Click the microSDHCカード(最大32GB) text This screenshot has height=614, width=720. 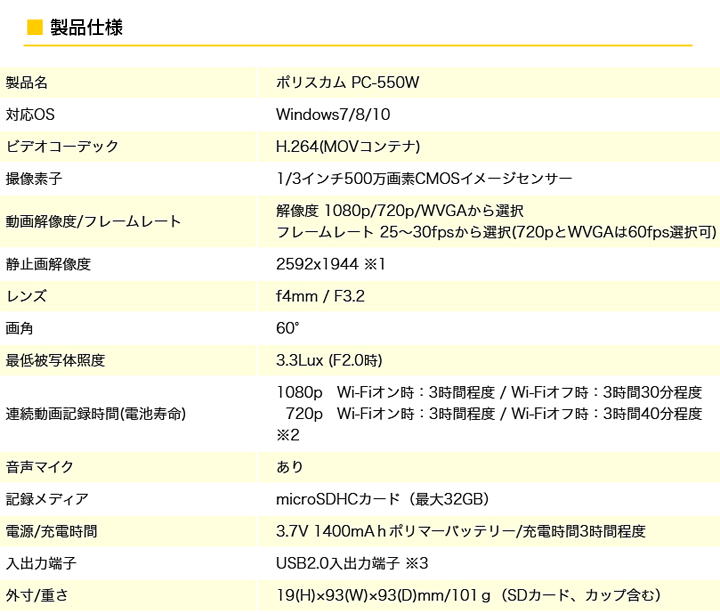pyautogui.click(x=382, y=498)
